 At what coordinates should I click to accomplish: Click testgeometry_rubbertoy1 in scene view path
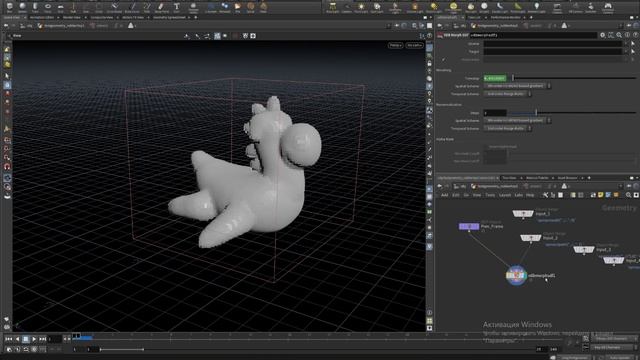point(61,26)
